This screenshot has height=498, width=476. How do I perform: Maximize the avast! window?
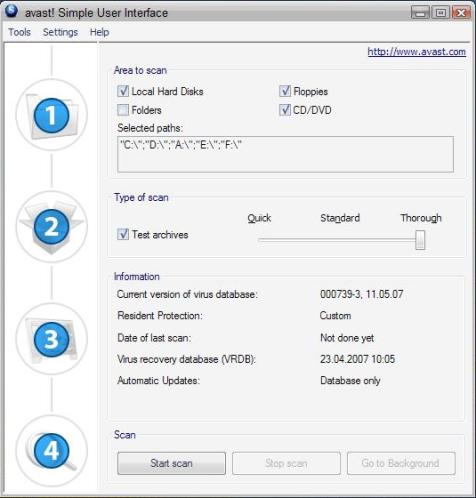coord(441,13)
